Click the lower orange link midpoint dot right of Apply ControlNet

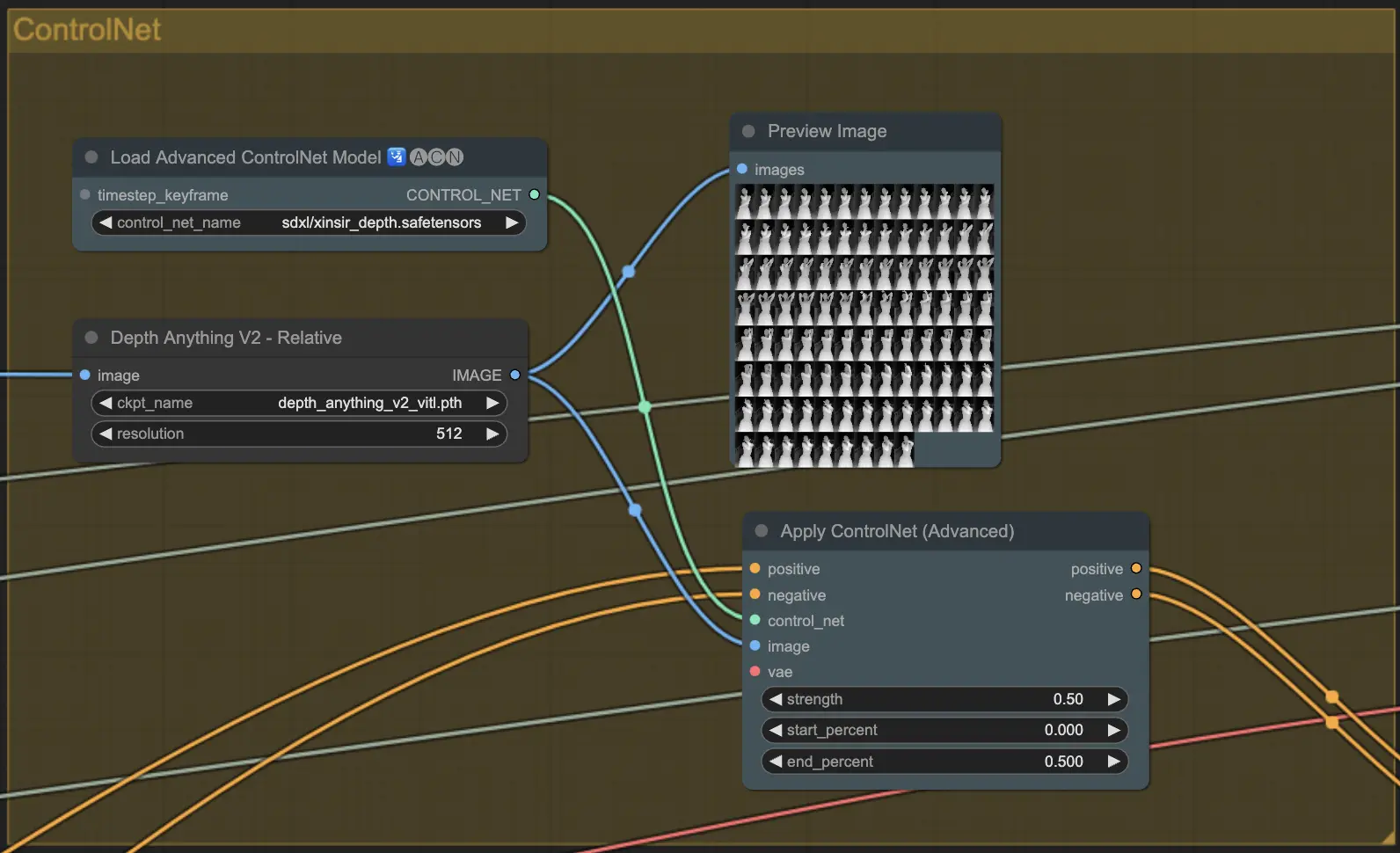1332,722
